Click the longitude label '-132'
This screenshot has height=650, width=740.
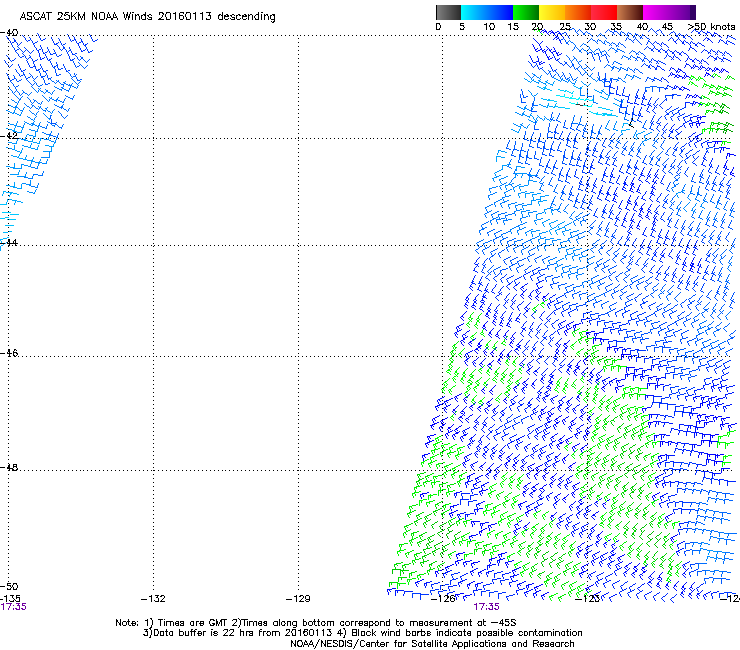[x=153, y=599]
